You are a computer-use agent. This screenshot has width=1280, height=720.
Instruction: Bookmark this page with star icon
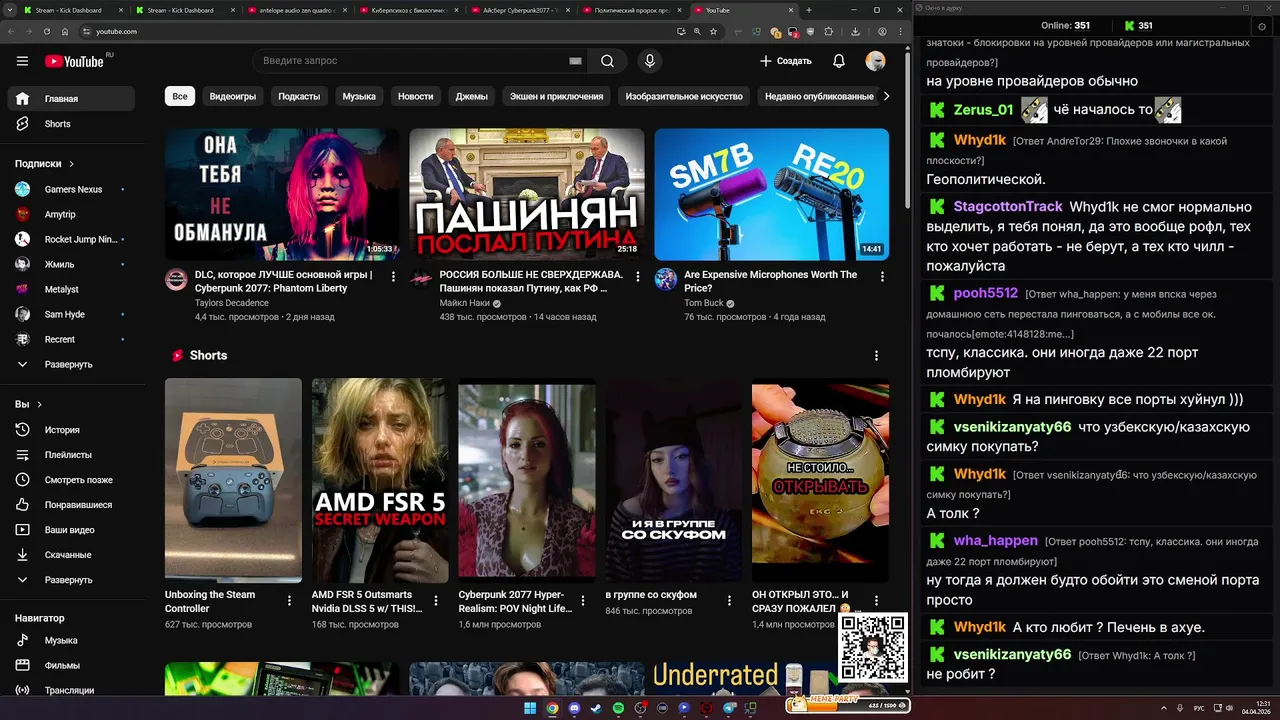(x=713, y=31)
